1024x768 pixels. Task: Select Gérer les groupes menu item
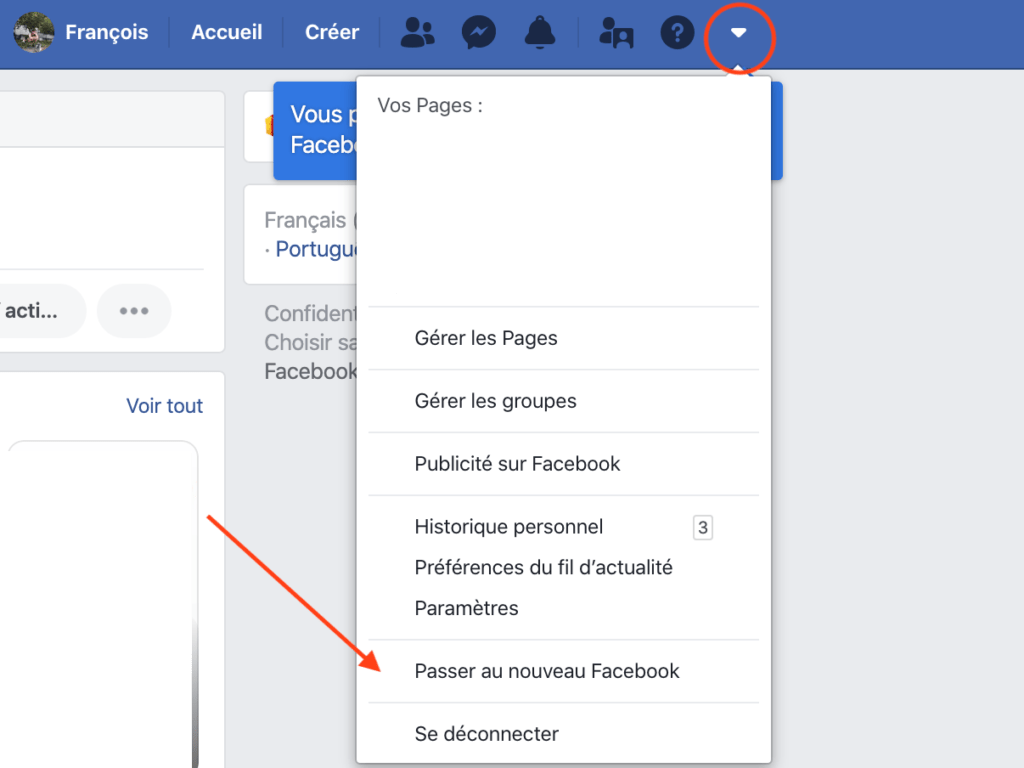click(x=495, y=401)
